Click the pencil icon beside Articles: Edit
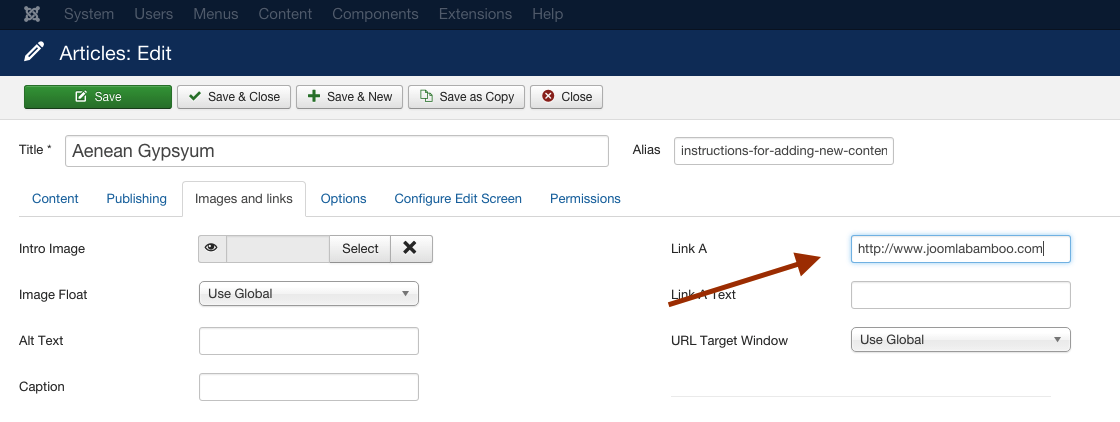 pyautogui.click(x=33, y=53)
